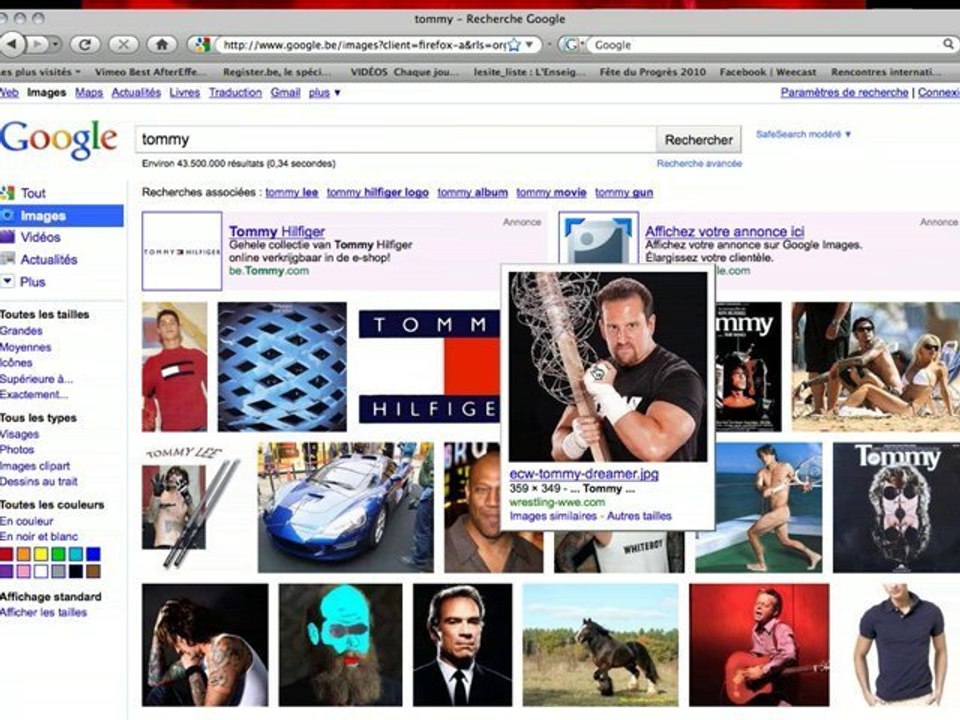The image size is (960, 720).
Task: Click the Rechercher button
Action: coord(699,140)
